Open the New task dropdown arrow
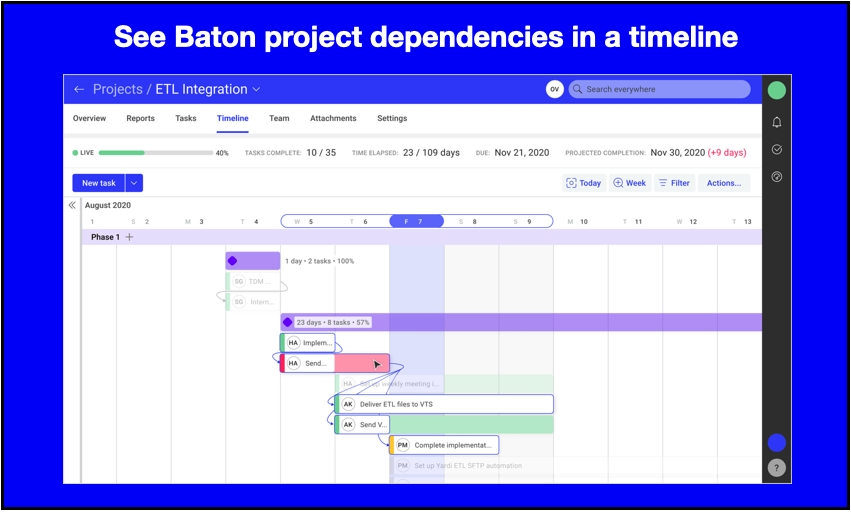The image size is (851, 512). tap(134, 183)
